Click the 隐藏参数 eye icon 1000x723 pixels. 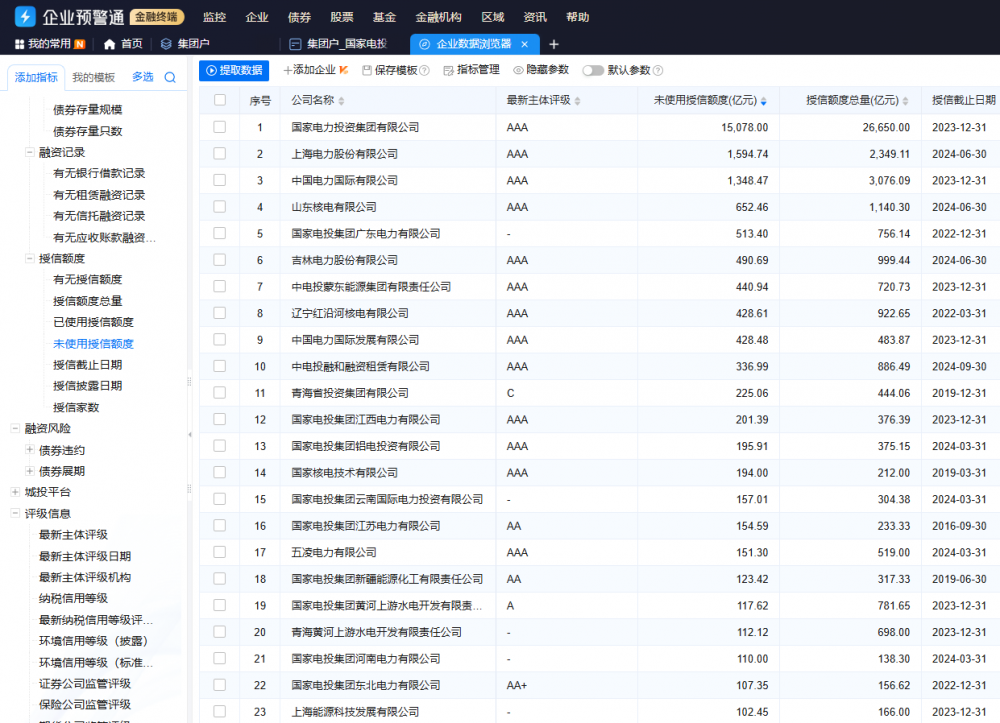click(518, 71)
